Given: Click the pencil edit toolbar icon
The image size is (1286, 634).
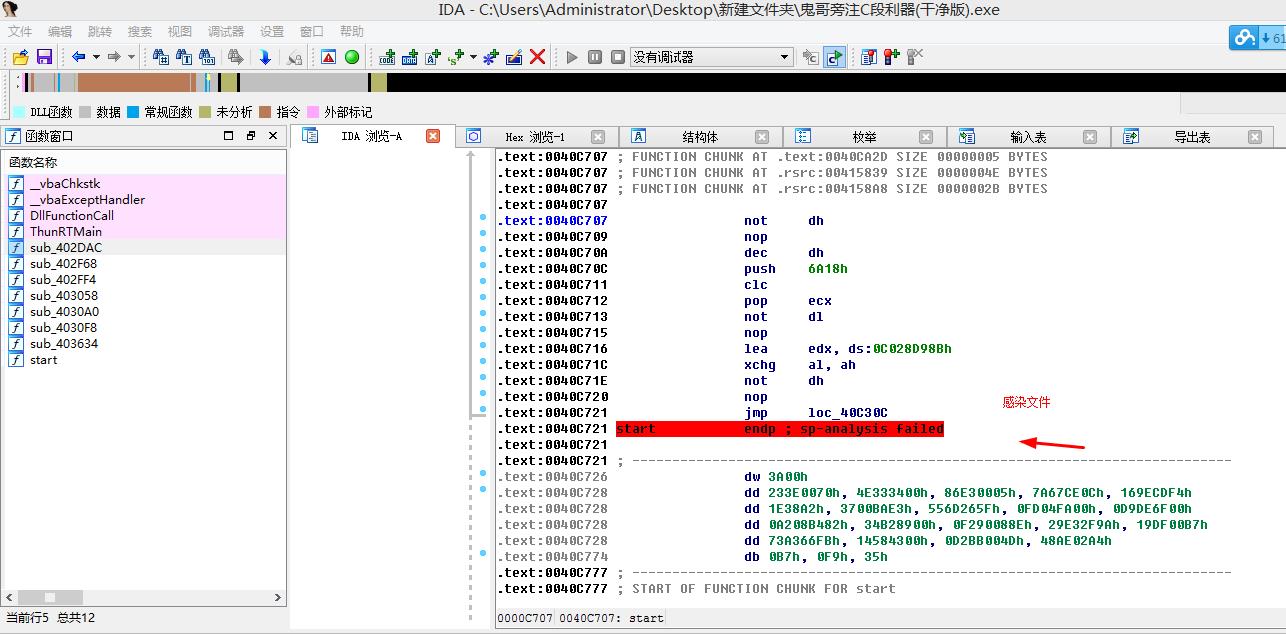Looking at the screenshot, I should click(514, 57).
